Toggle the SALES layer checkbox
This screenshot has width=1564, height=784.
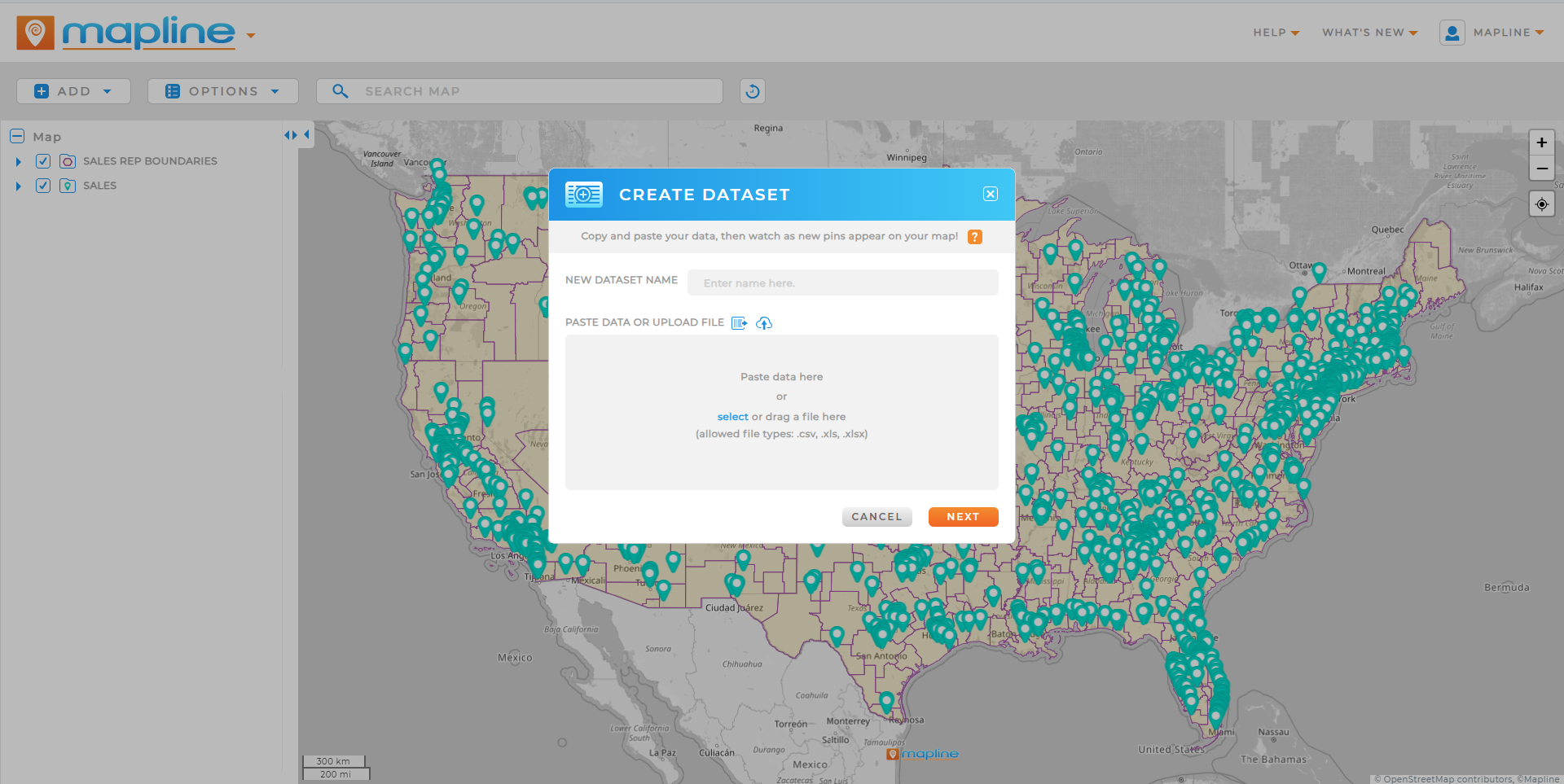(x=43, y=186)
